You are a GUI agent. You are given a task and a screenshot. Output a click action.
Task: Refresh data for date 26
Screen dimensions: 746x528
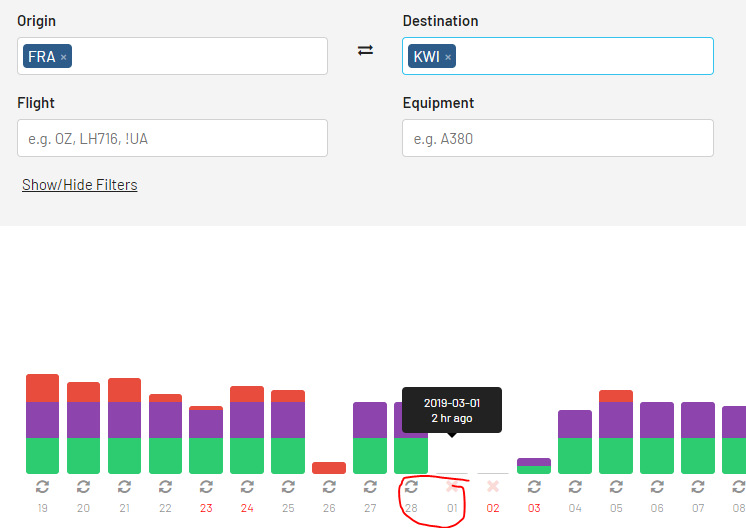coord(329,486)
